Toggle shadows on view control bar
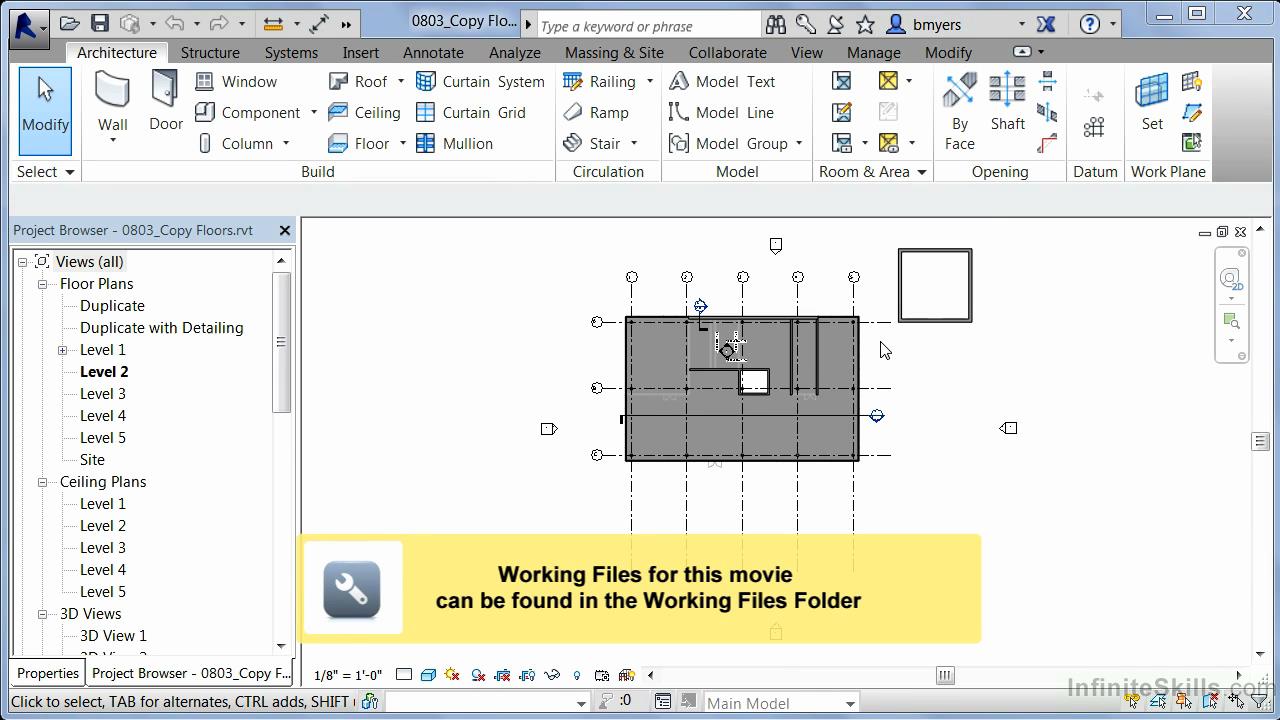The image size is (1280, 720). tap(478, 675)
